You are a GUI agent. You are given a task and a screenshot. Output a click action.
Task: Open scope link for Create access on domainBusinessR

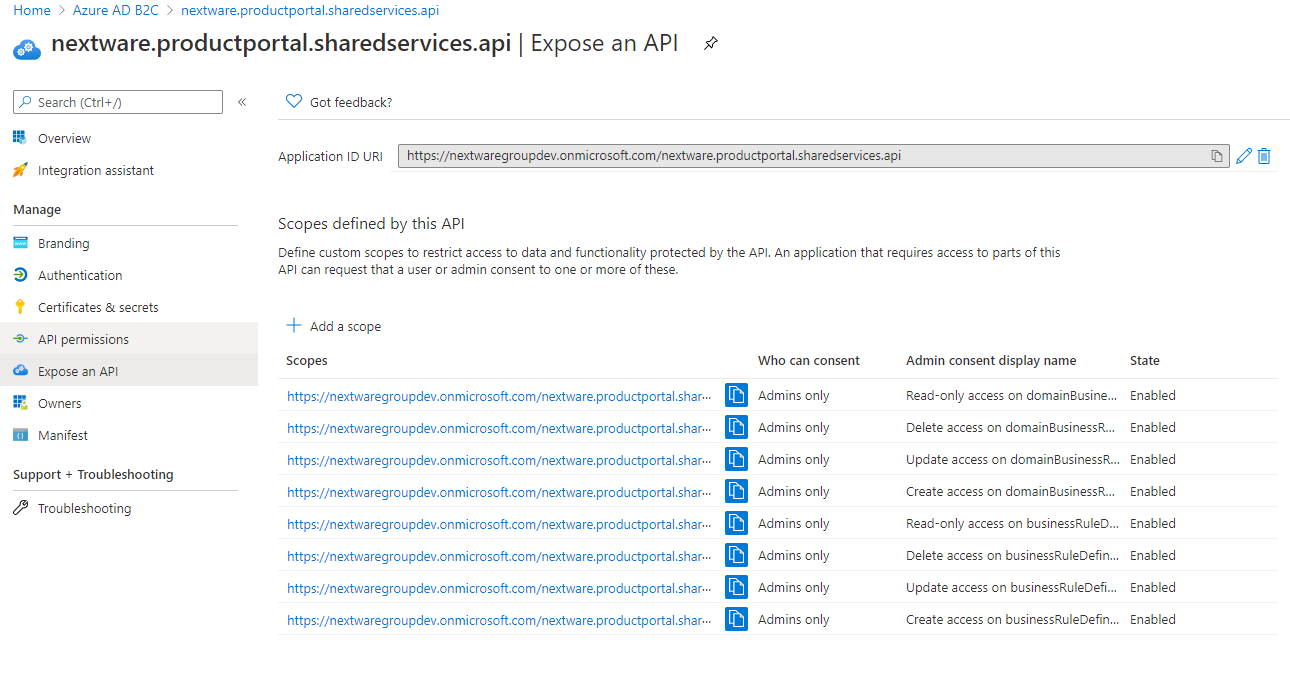[499, 491]
